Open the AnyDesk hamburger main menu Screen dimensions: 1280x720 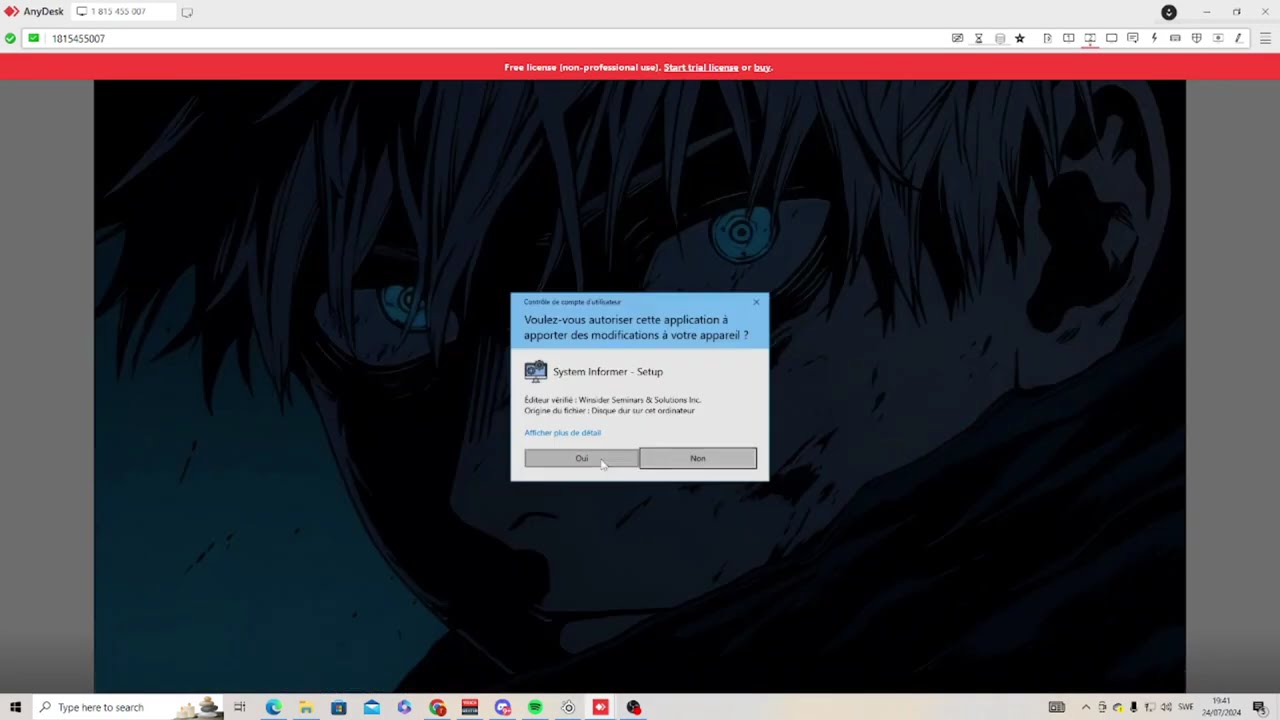[1265, 38]
